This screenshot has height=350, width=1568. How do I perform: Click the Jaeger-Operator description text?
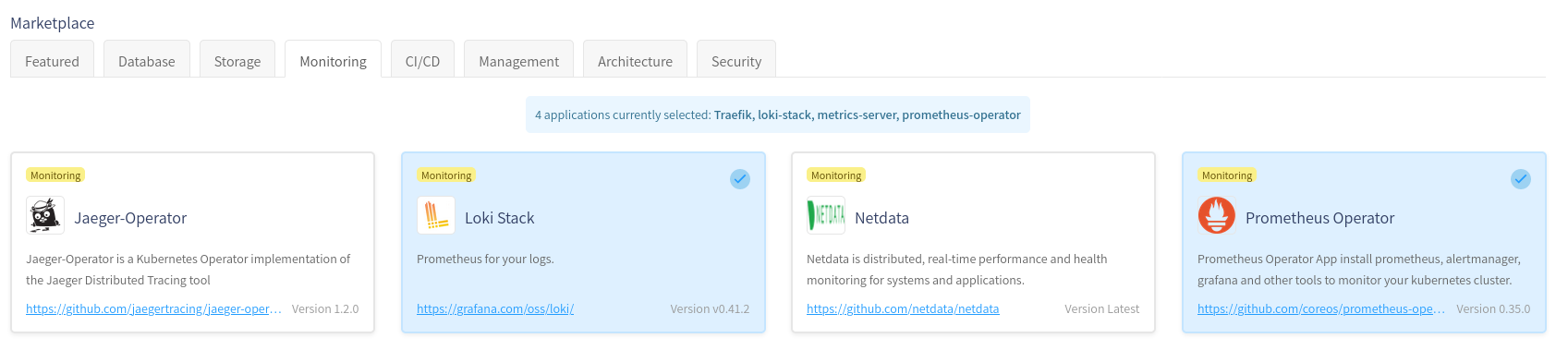pyautogui.click(x=188, y=270)
